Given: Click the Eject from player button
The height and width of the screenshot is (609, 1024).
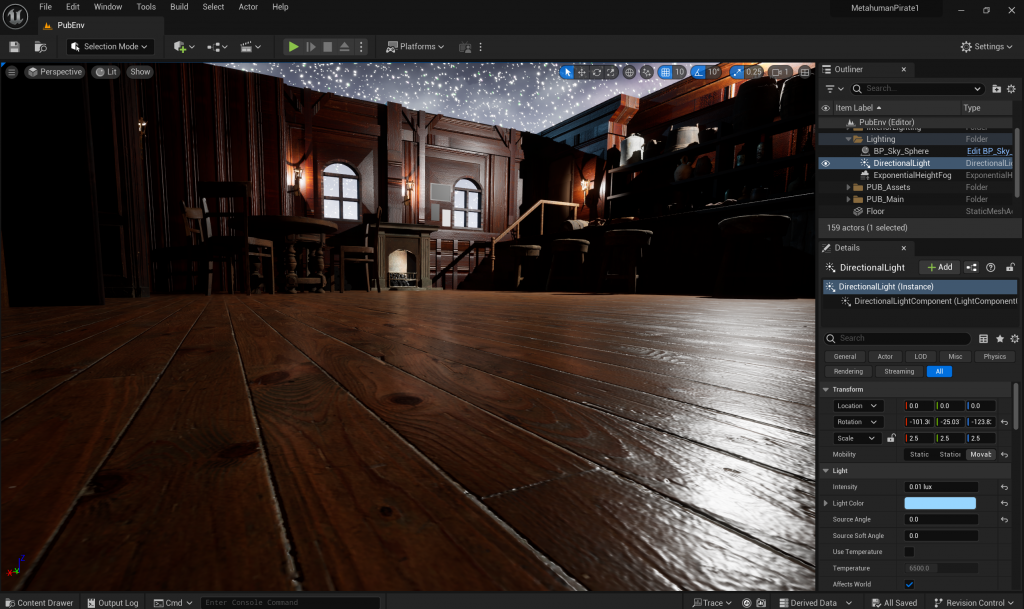Looking at the screenshot, I should [x=344, y=46].
